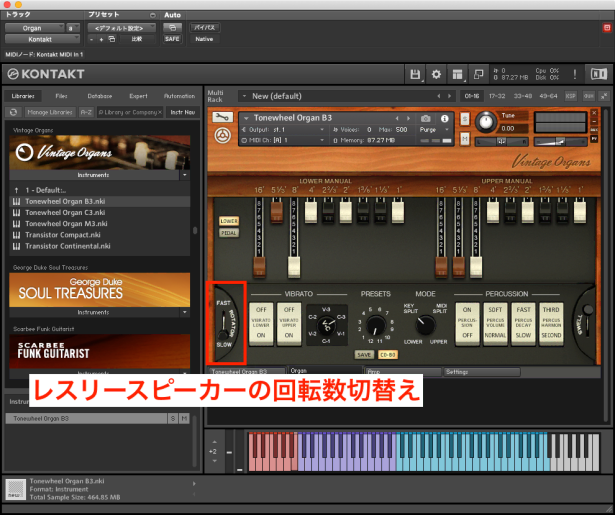The height and width of the screenshot is (515, 615).
Task: Toggle the Vibrato Upper switch
Action: 289,323
